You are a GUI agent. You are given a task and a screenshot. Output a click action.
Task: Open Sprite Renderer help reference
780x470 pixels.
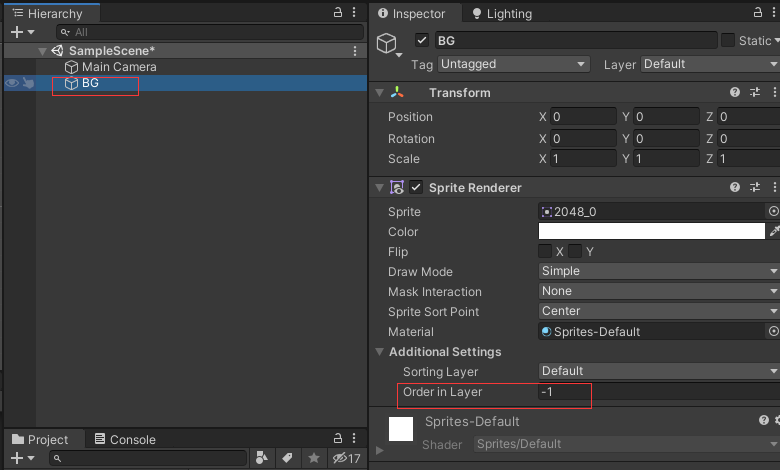[x=735, y=187]
